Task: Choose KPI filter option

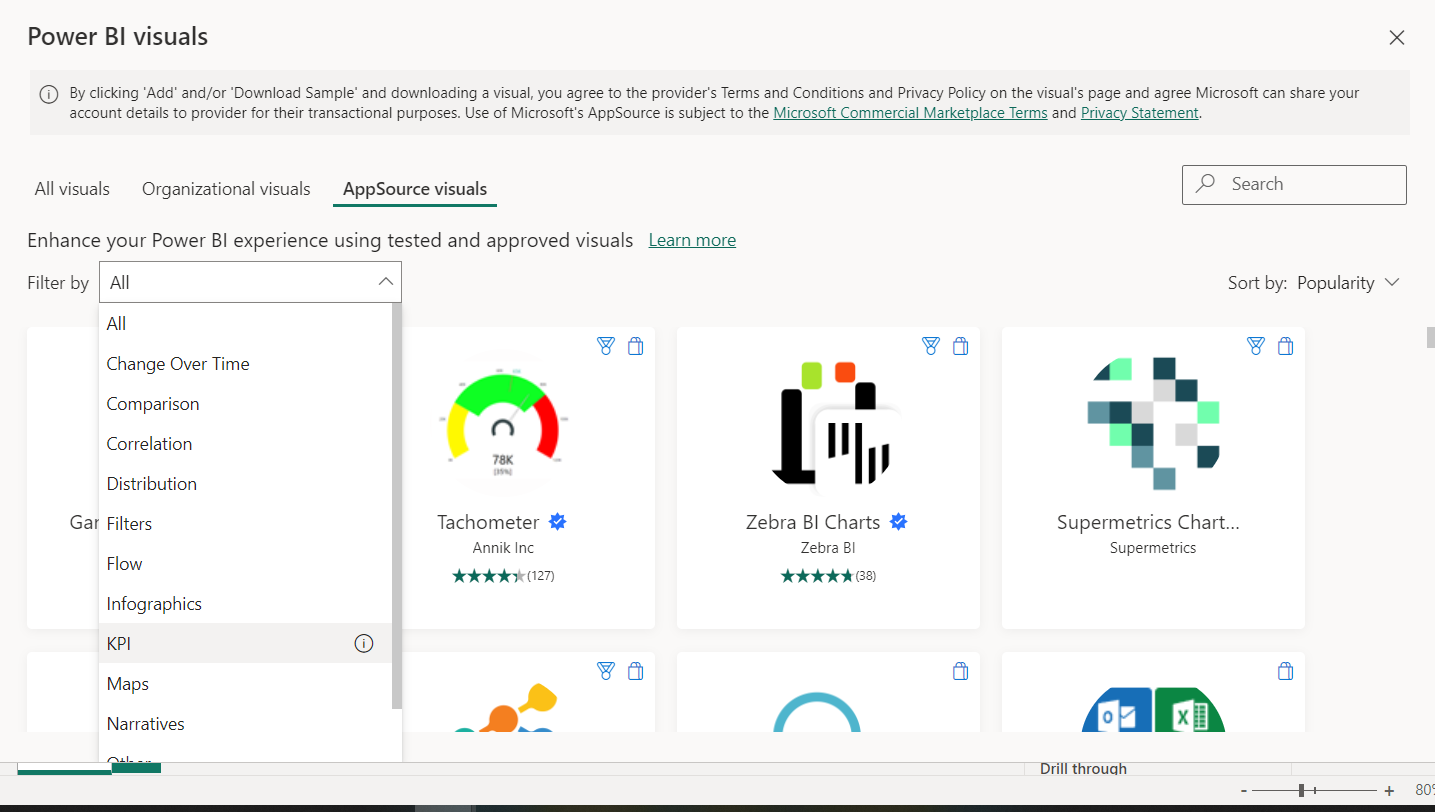Action: coord(245,643)
